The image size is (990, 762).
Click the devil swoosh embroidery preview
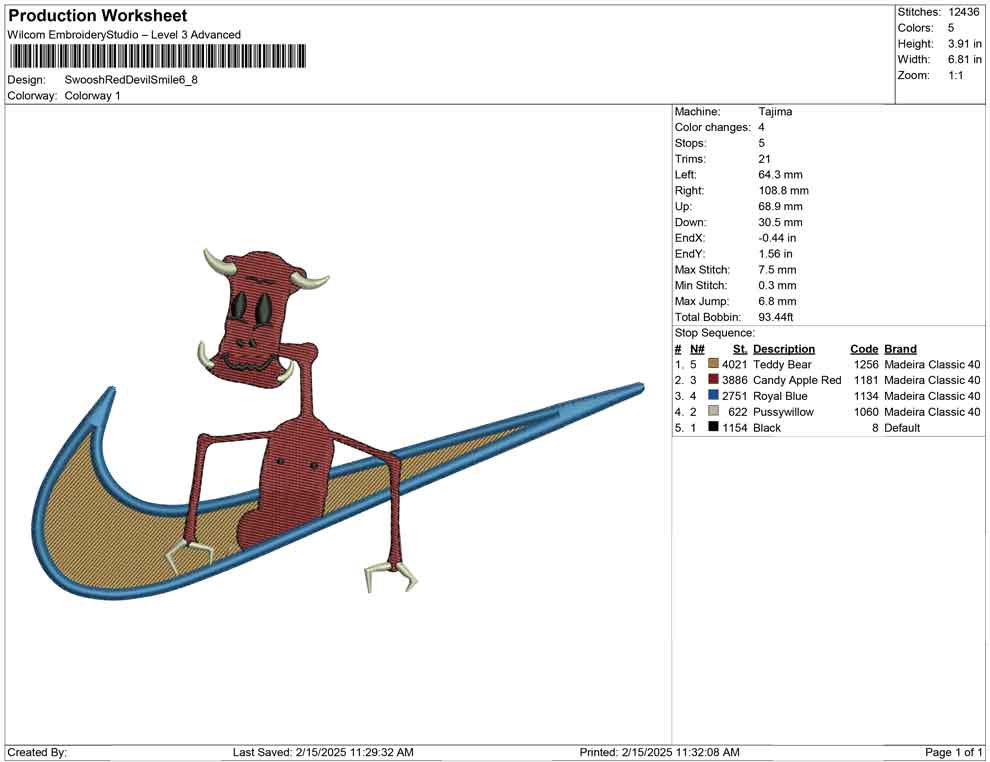[337, 422]
